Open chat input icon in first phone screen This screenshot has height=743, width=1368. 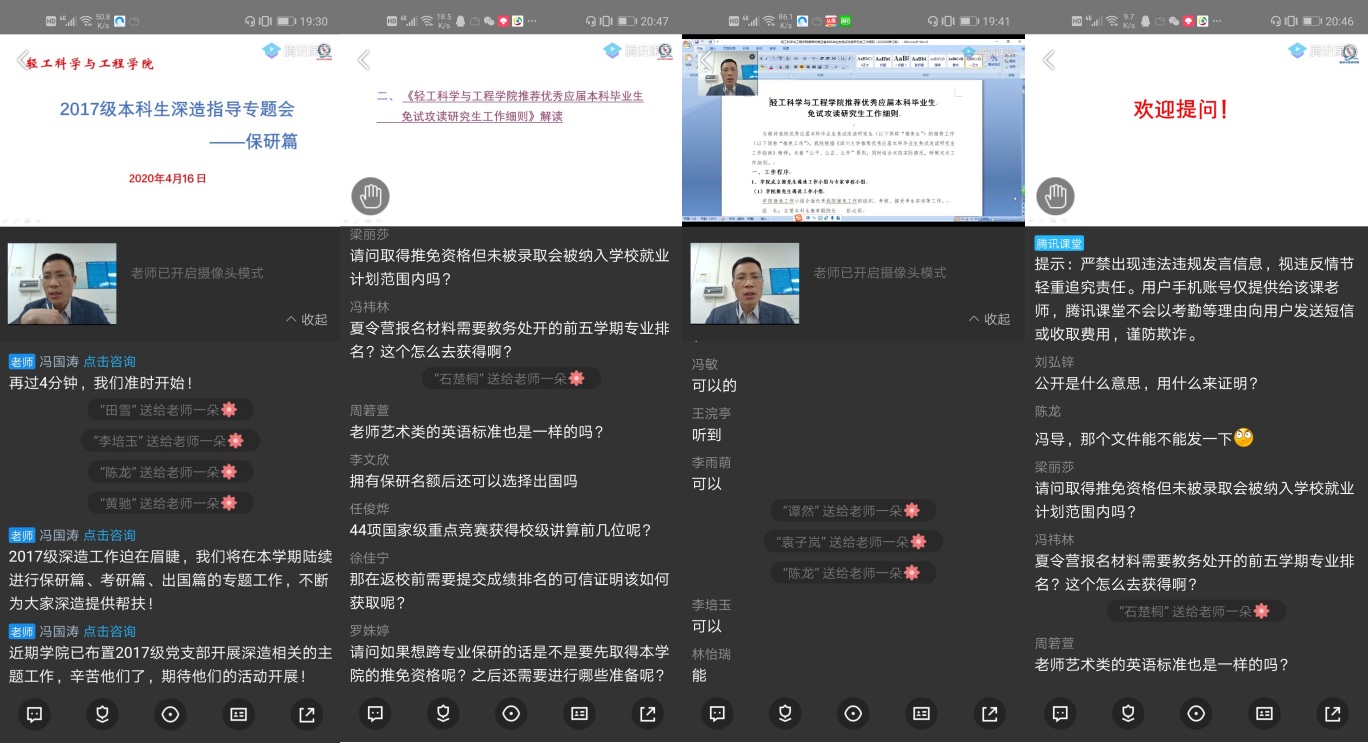[34, 714]
